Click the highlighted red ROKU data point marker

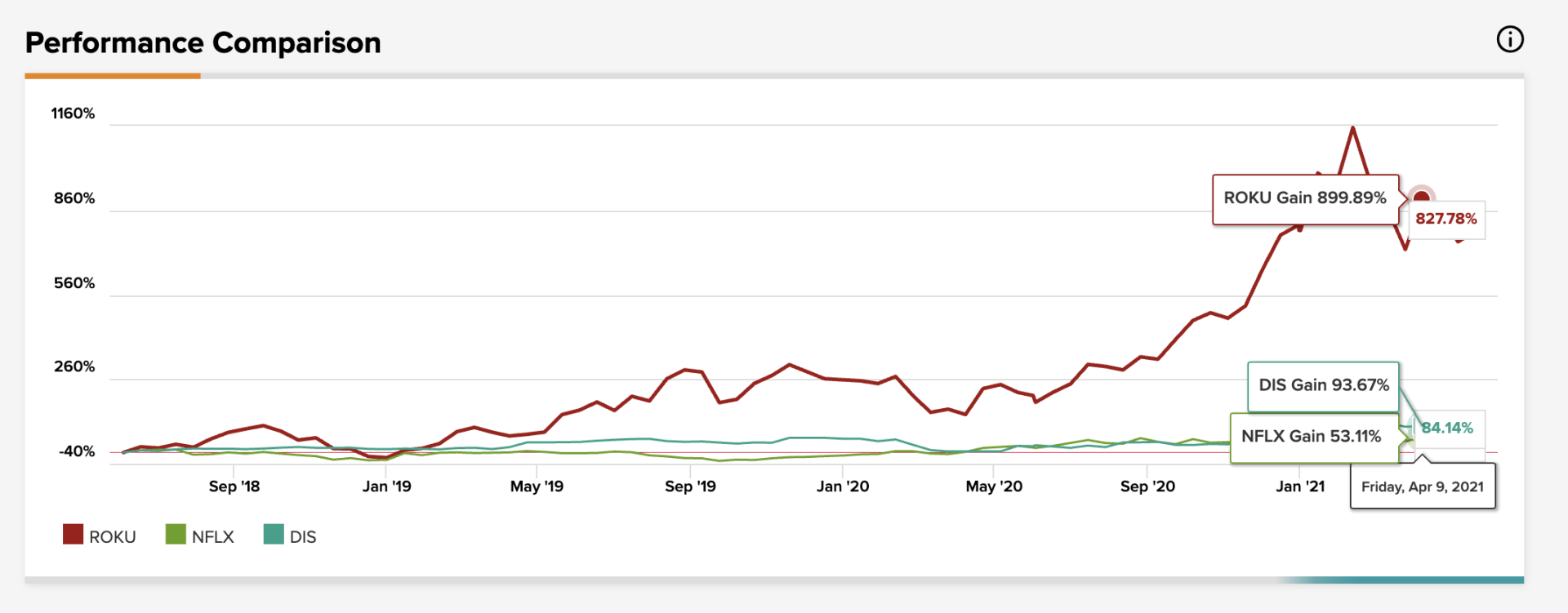tap(1421, 197)
